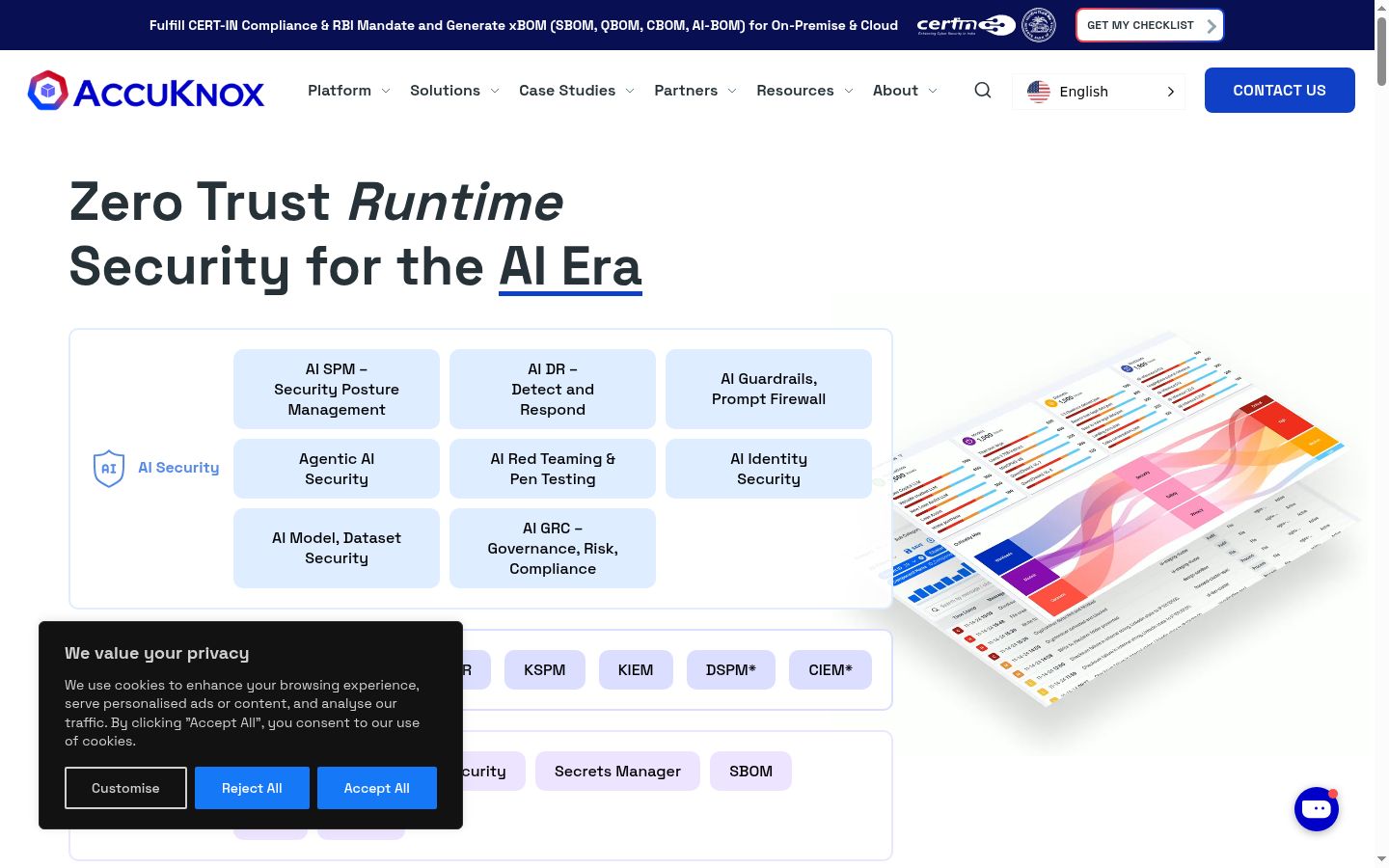Viewport: 1389px width, 868px height.
Task: Open the English language selector
Action: tap(1099, 92)
